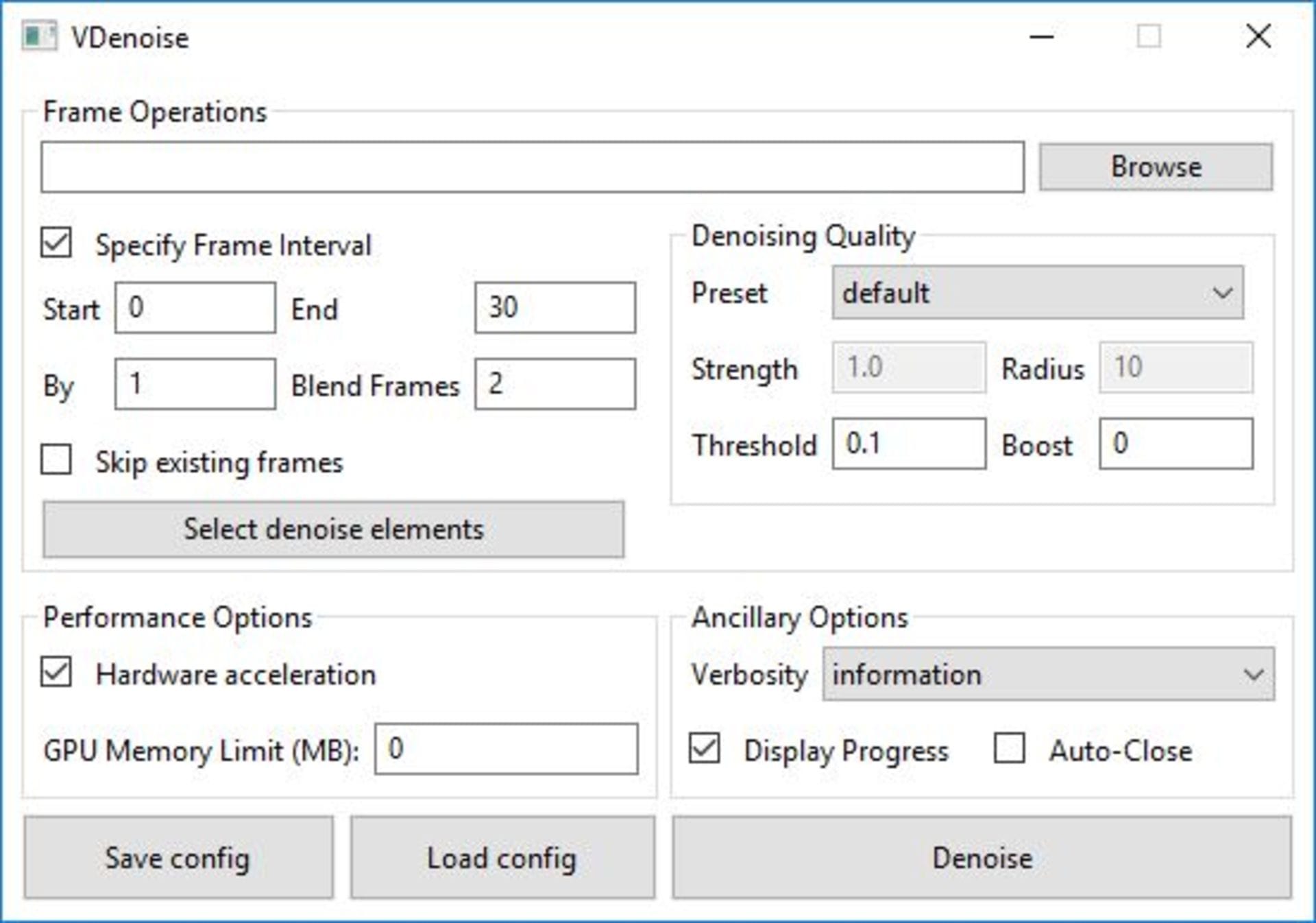Click the Frame Operations group label
This screenshot has width=1316, height=923.
click(x=155, y=112)
